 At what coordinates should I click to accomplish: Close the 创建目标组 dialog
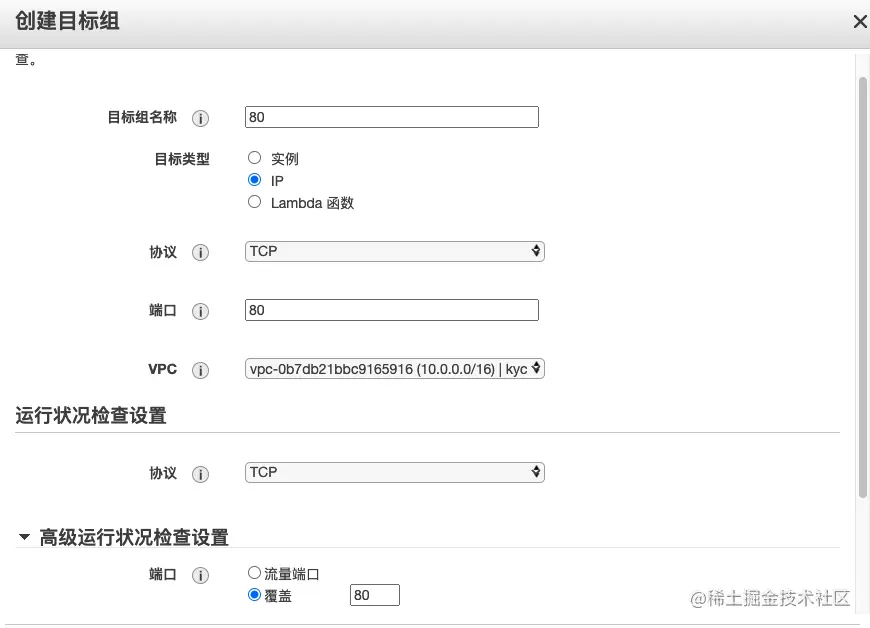(x=859, y=22)
